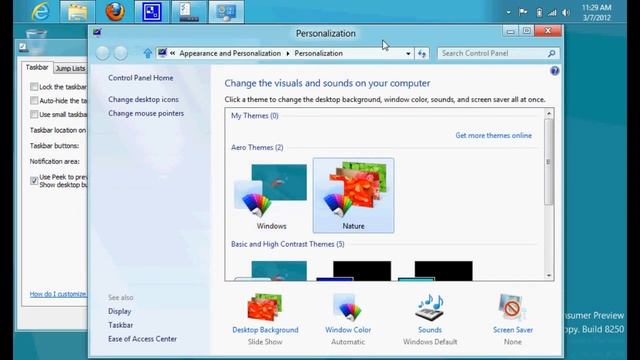Click Basic and High Contrast Themes heading
The image size is (640, 360).
288,244
